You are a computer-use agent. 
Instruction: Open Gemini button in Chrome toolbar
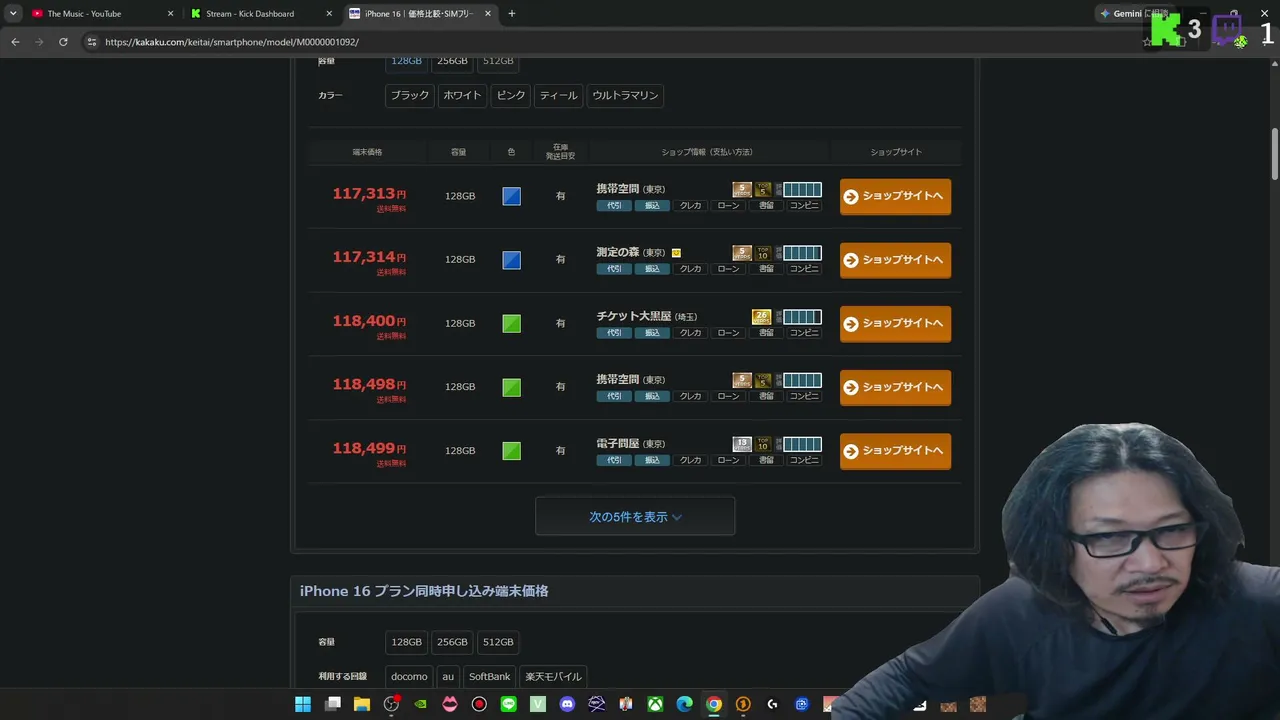1133,14
